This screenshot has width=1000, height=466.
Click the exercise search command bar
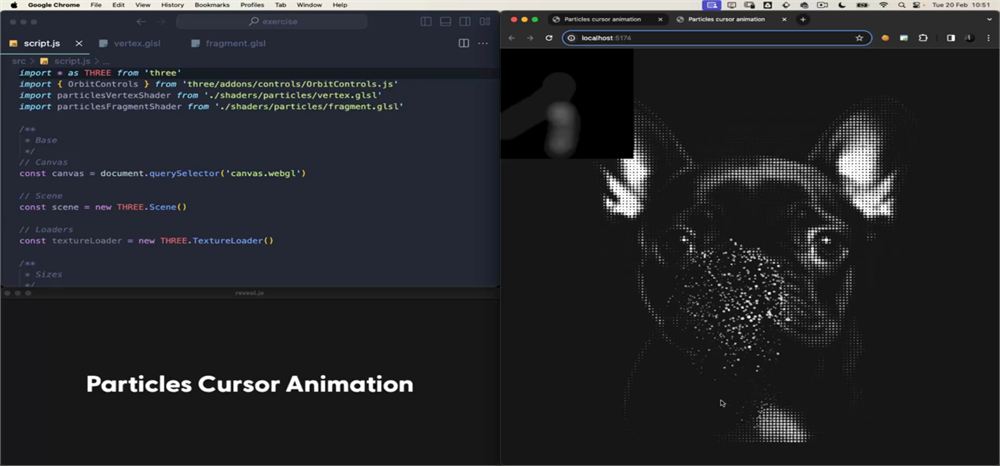click(272, 22)
